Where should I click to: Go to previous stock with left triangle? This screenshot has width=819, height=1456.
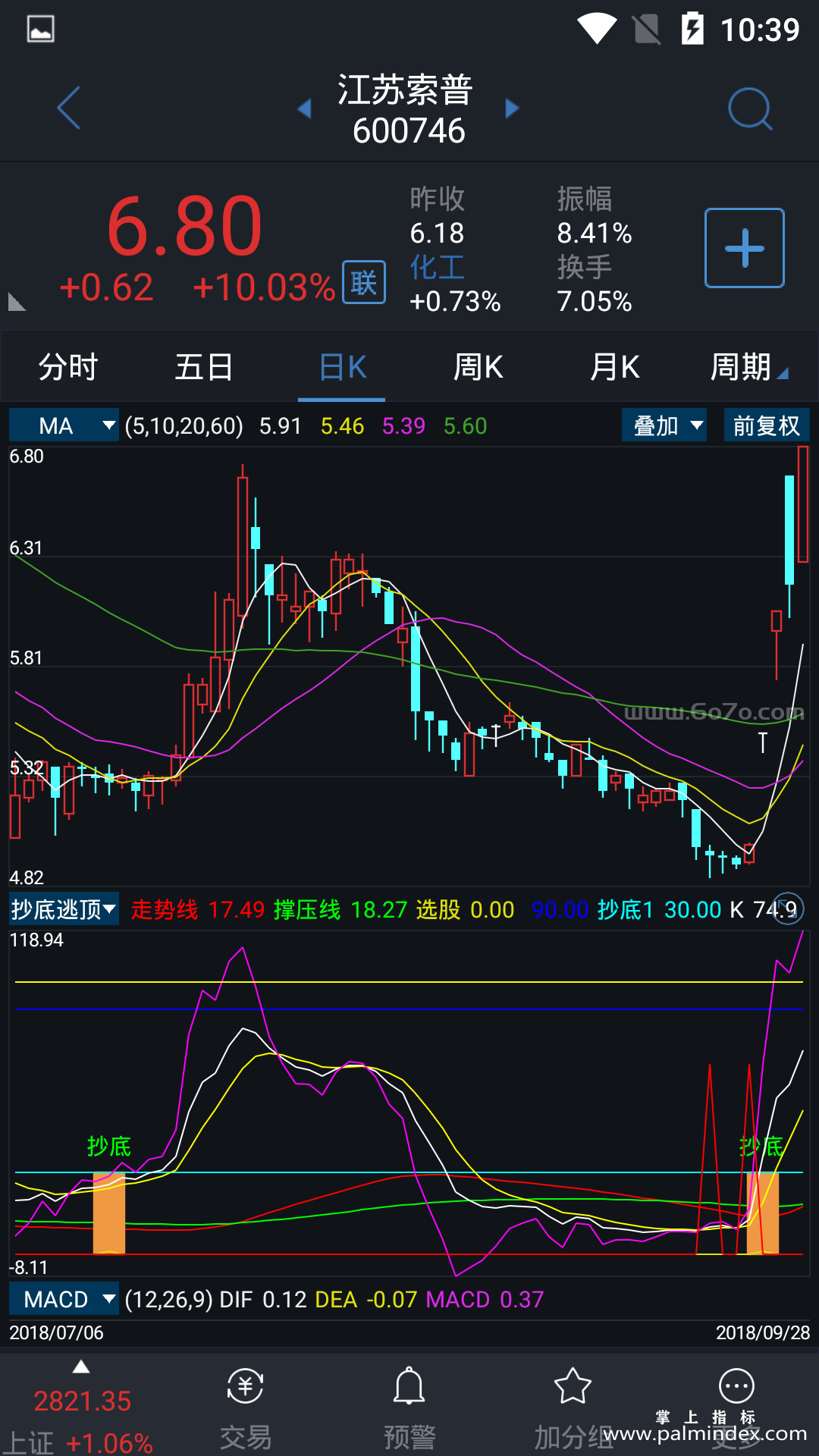click(304, 108)
